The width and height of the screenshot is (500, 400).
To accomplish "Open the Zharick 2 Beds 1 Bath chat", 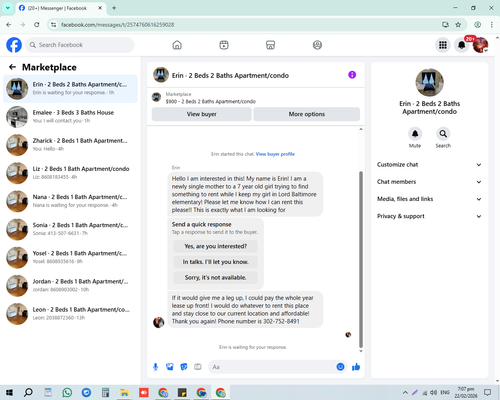I will pyautogui.click(x=70, y=145).
